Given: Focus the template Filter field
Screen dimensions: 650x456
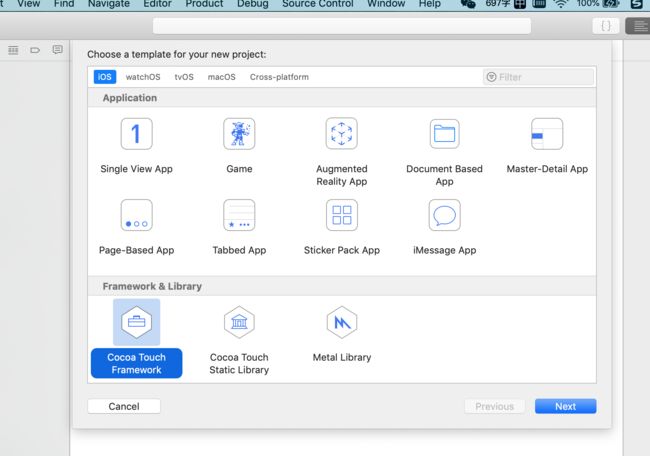Looking at the screenshot, I should [538, 77].
